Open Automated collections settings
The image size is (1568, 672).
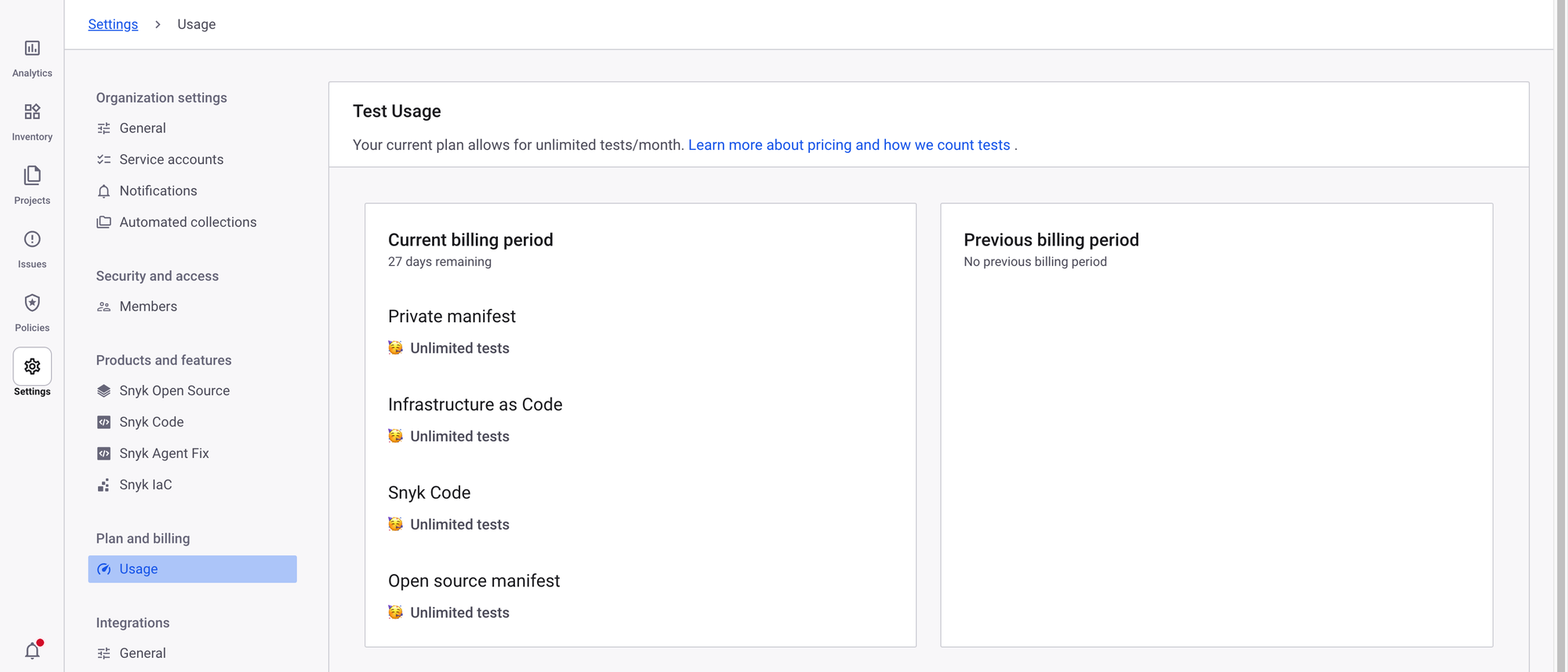(x=187, y=223)
